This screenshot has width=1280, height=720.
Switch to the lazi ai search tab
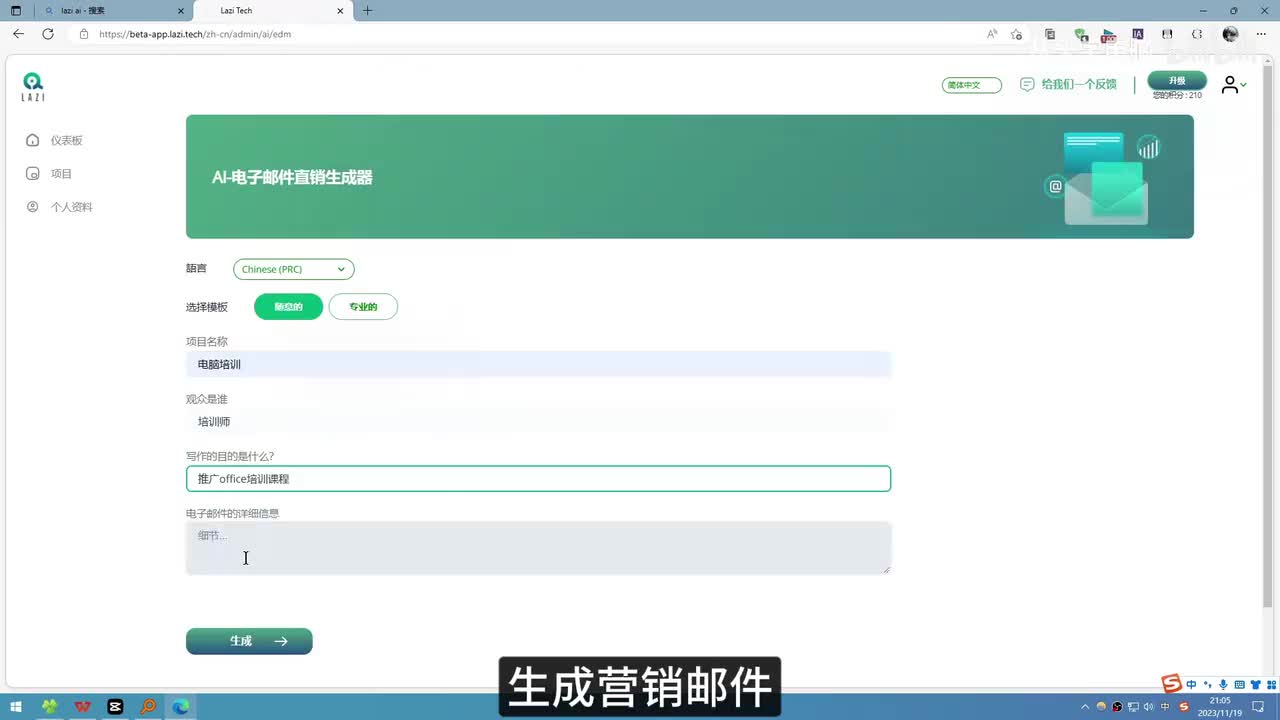tap(110, 10)
